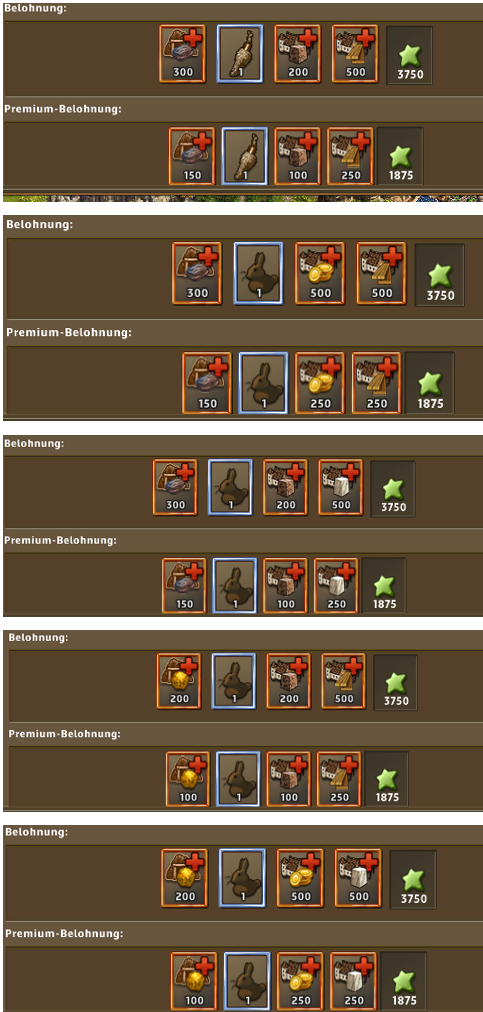Click the 500 planks reward in the club's Belohnung row
The height and width of the screenshot is (1012, 483).
(355, 54)
